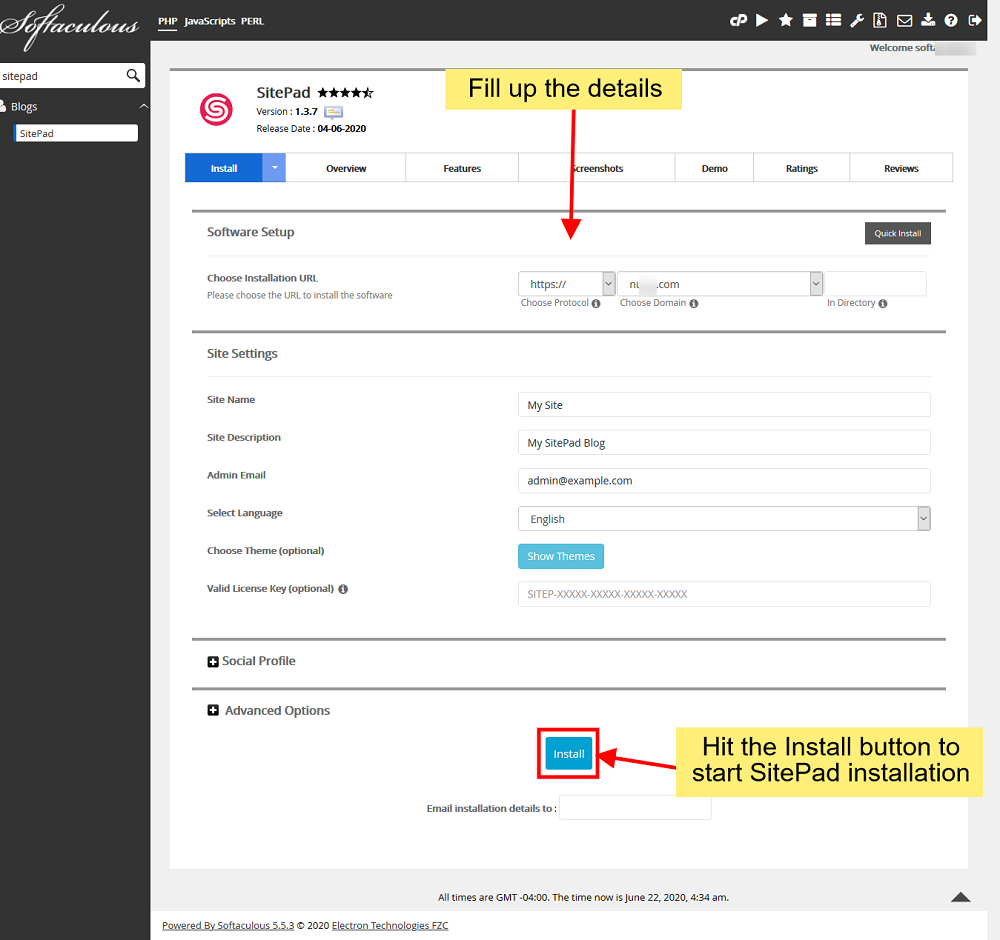The width and height of the screenshot is (1000, 940).
Task: Click the Admin Email field
Action: (x=724, y=480)
